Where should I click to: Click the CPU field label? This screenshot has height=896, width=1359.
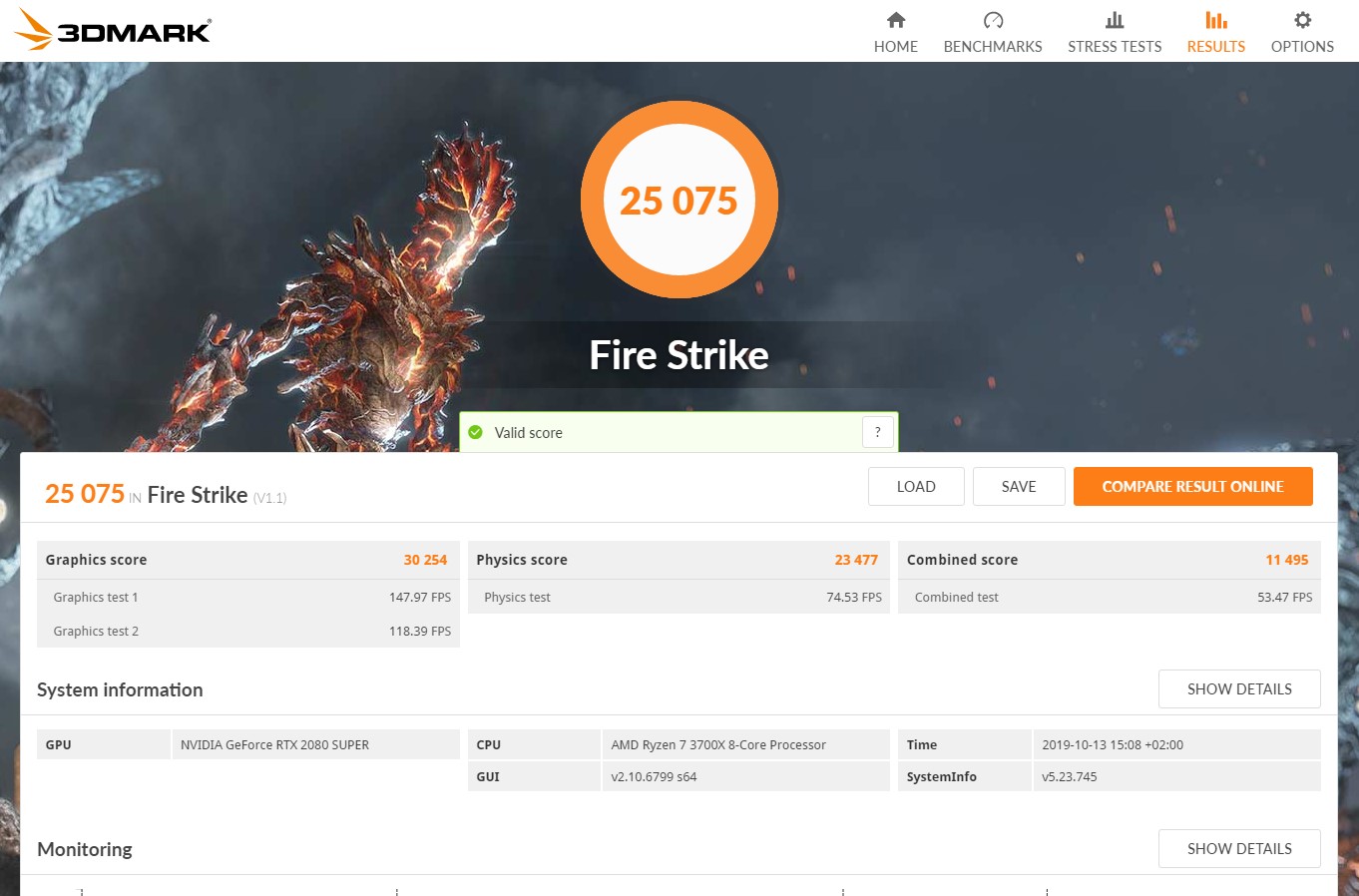pos(488,745)
